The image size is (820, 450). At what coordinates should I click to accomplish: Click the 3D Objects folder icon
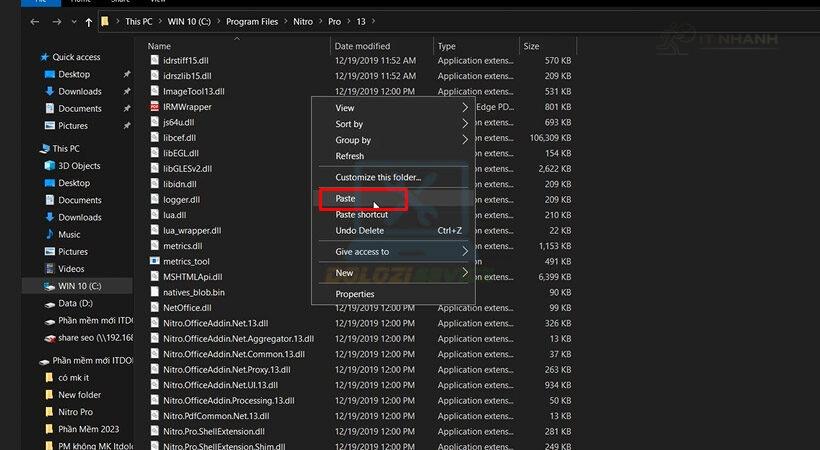[x=49, y=166]
